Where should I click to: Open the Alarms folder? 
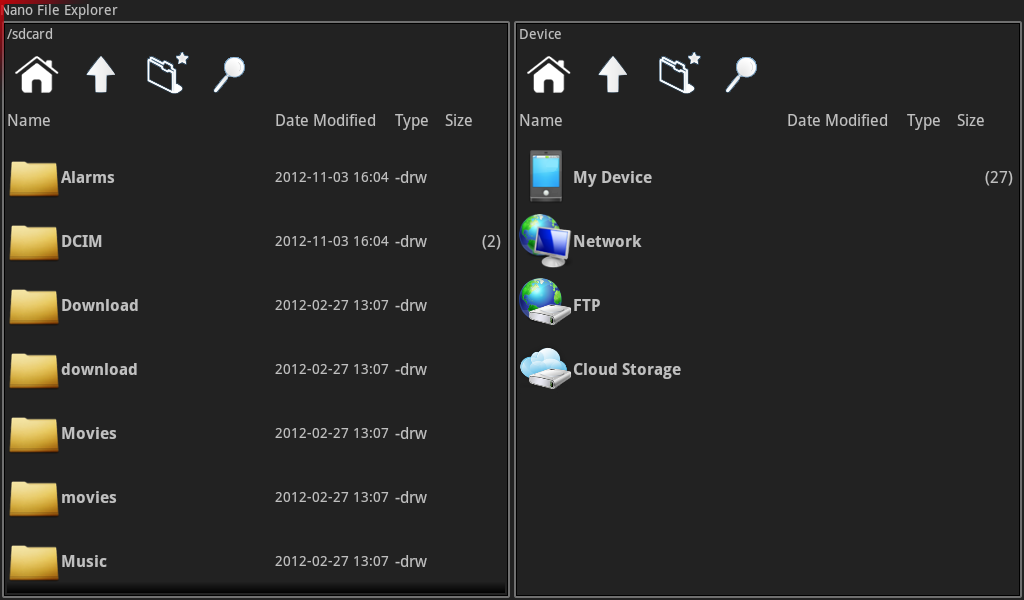coord(88,177)
